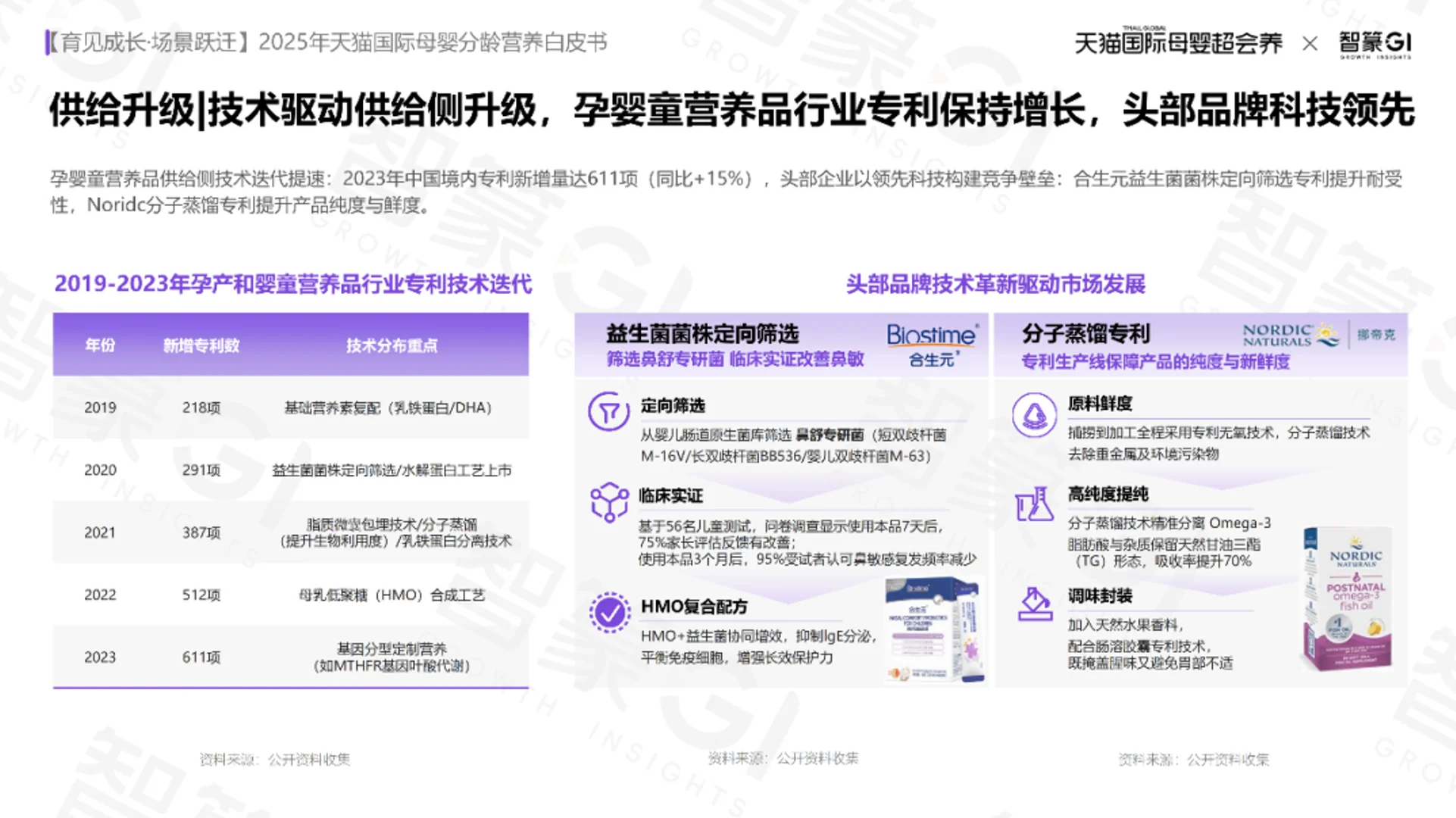Select the 2021 year cell
Viewport: 1456px width, 818px height.
pyautogui.click(x=100, y=532)
